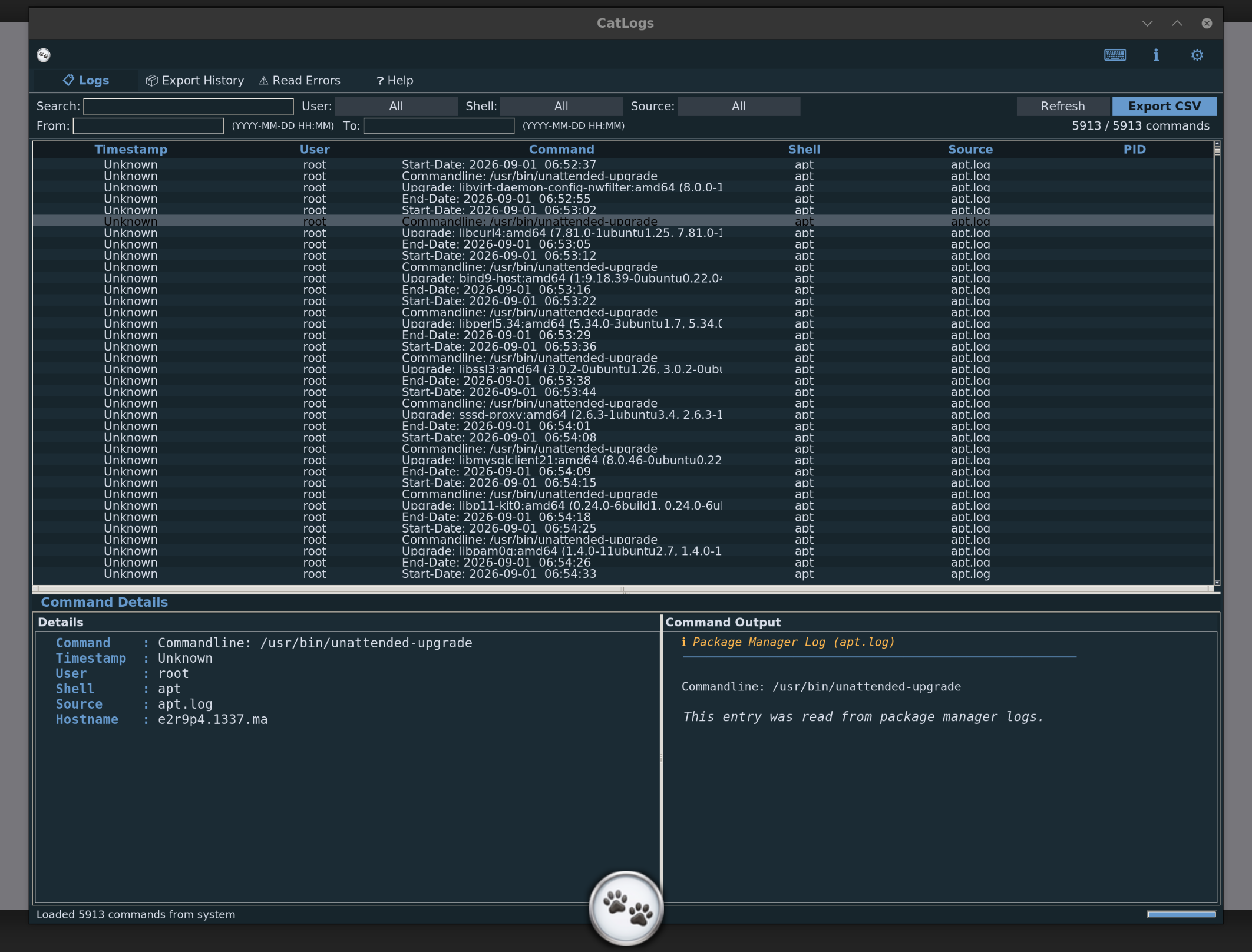Viewport: 1252px width, 952px height.
Task: Select row 'Upgrade: sssd-proxy:amd64'
Action: coord(623,415)
